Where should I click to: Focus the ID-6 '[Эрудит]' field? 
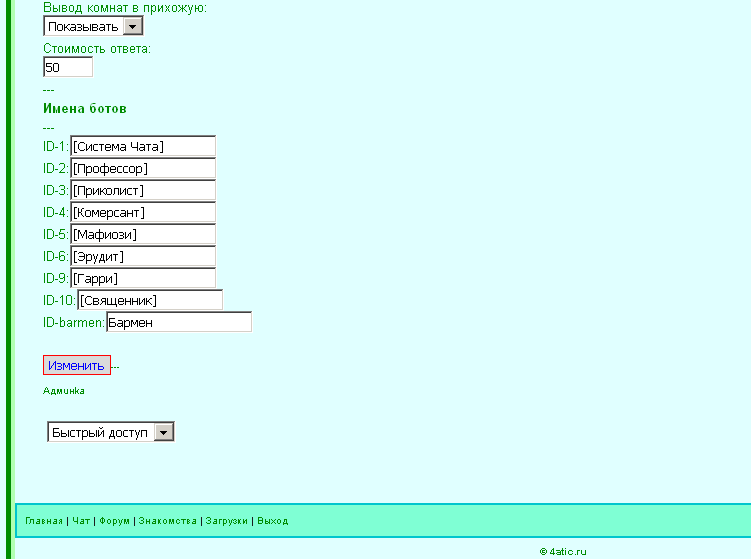click(143, 257)
